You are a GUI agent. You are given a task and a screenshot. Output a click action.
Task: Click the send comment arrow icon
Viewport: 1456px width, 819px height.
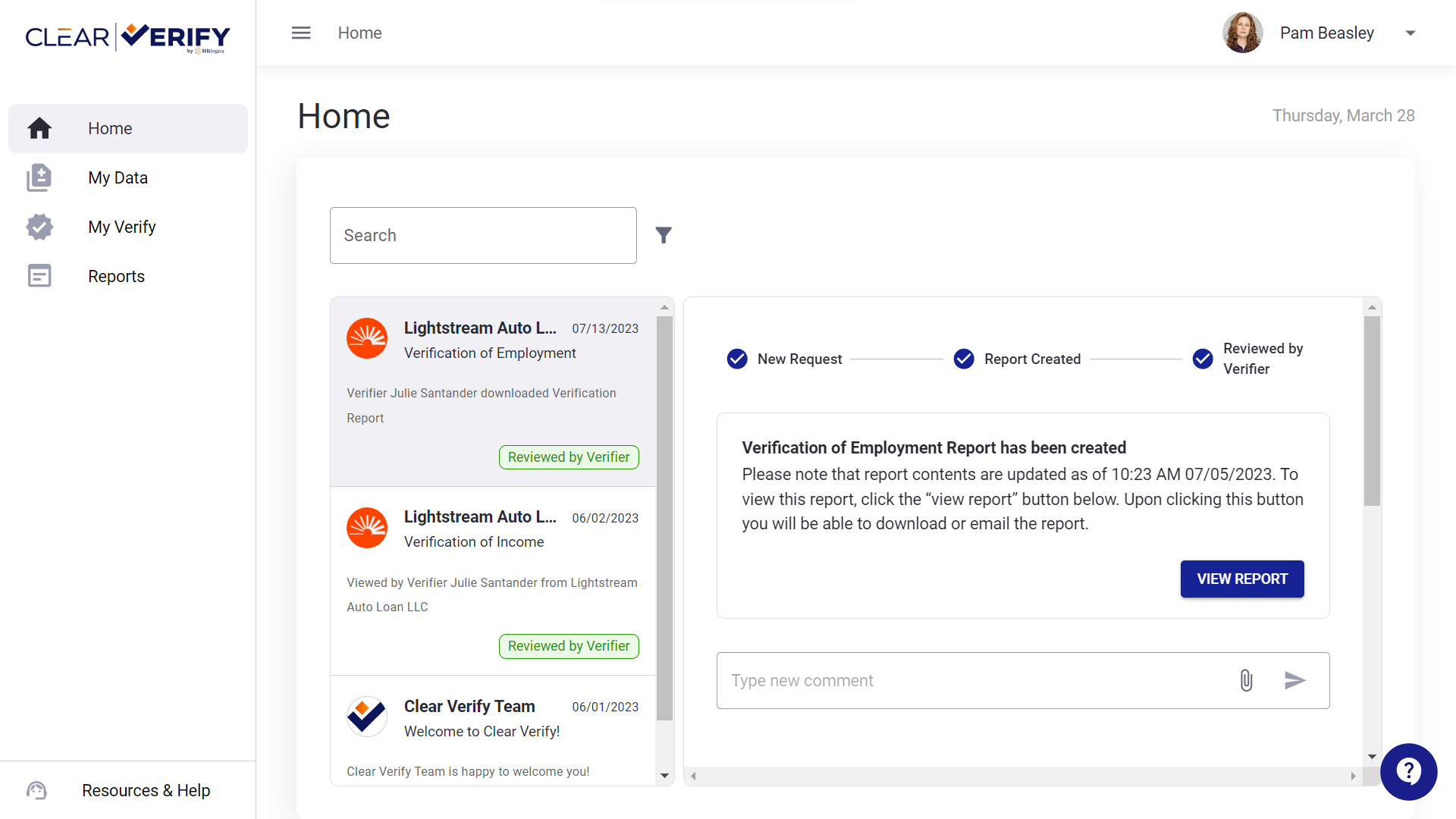click(x=1294, y=680)
